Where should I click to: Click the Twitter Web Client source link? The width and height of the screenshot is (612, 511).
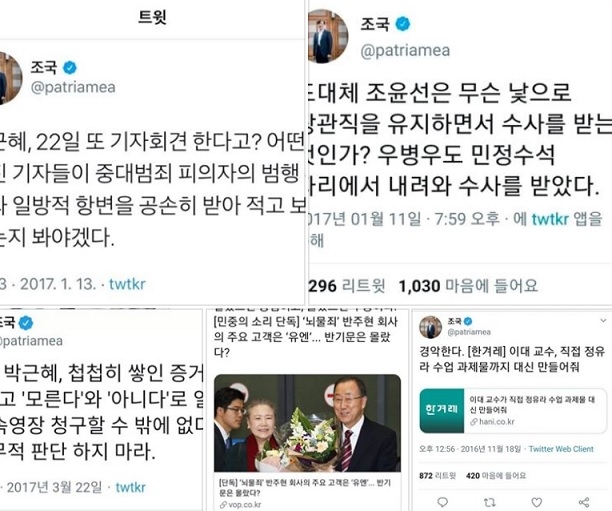561,449
